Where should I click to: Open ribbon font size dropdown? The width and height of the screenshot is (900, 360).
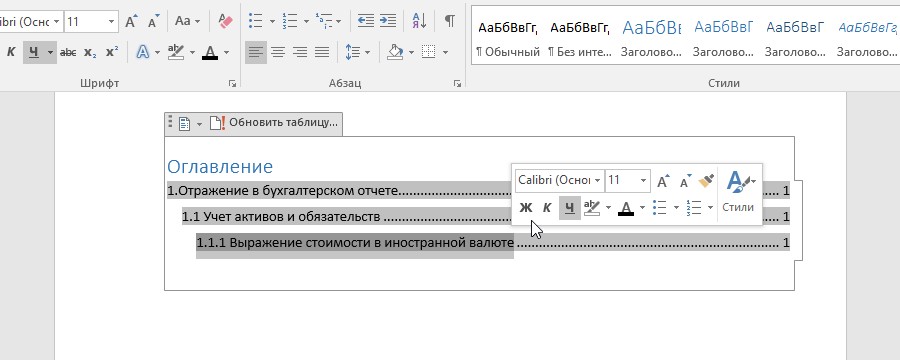111,22
